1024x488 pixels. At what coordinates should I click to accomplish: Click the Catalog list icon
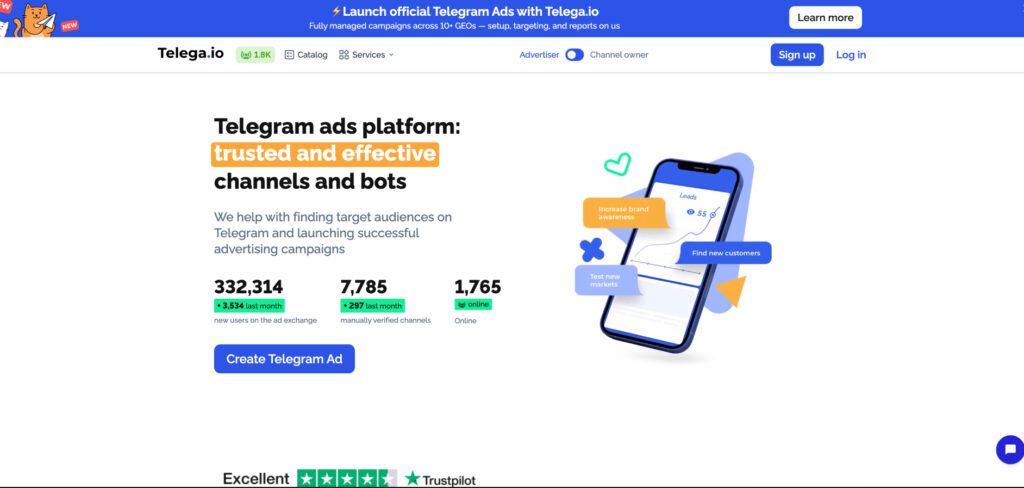(289, 55)
